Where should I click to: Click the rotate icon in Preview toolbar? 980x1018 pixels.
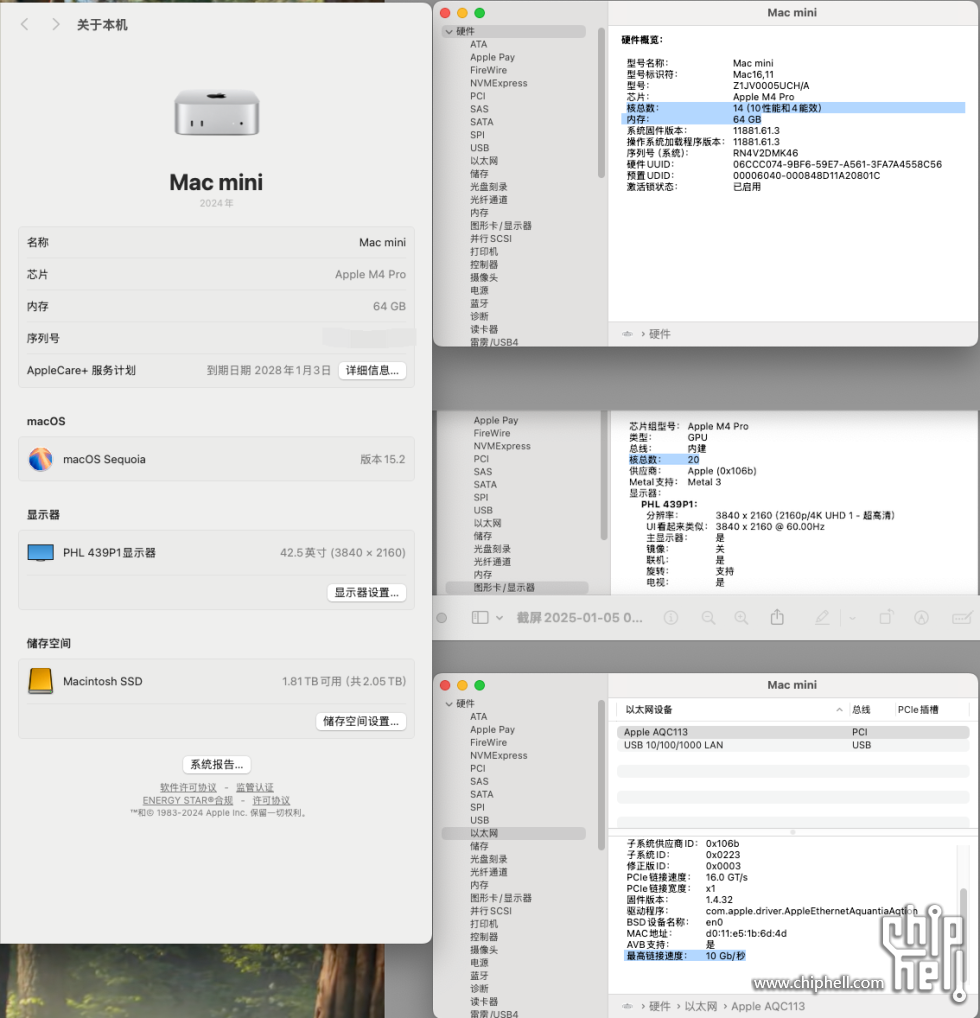tap(886, 617)
